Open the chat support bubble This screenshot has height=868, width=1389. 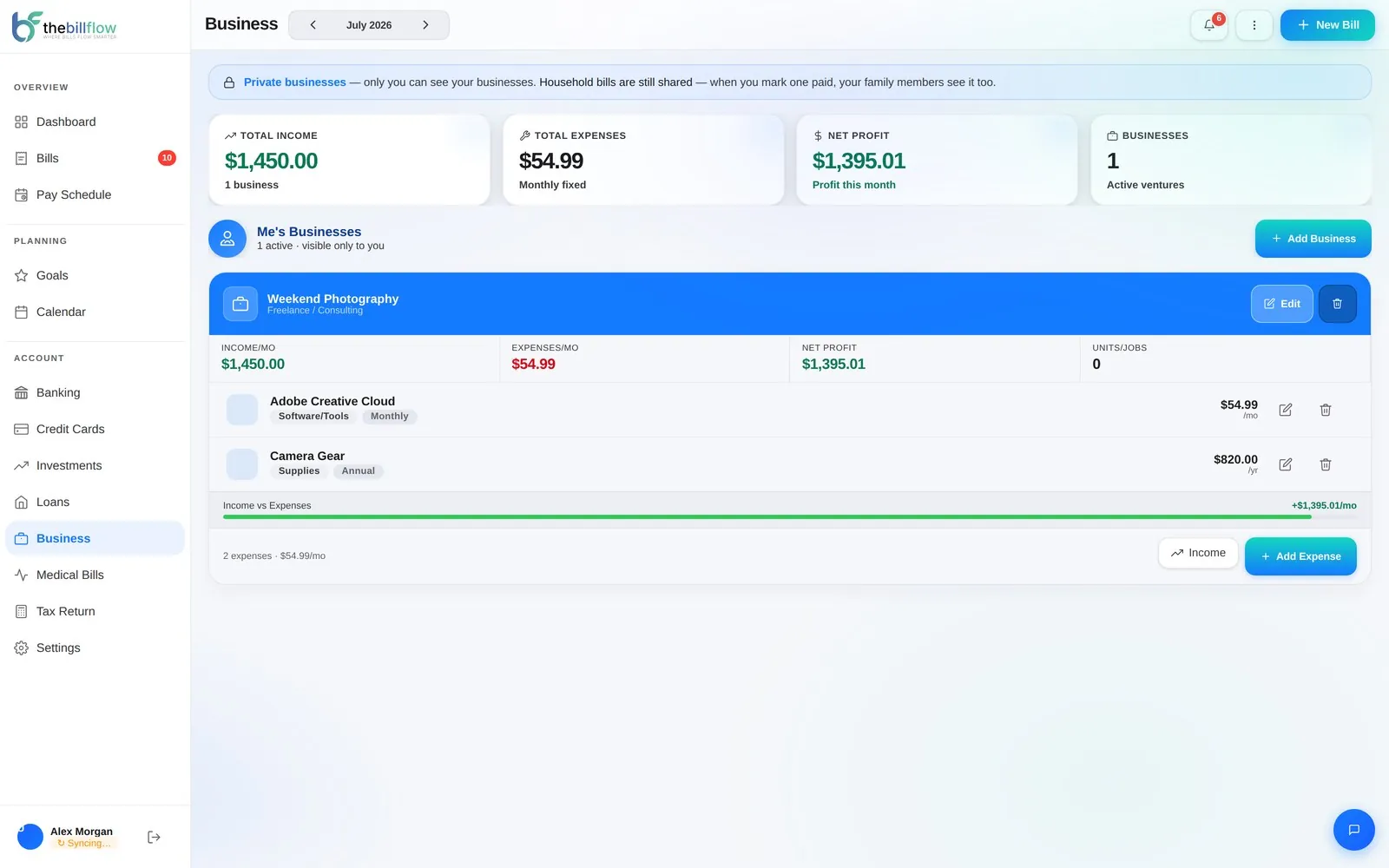[1353, 830]
